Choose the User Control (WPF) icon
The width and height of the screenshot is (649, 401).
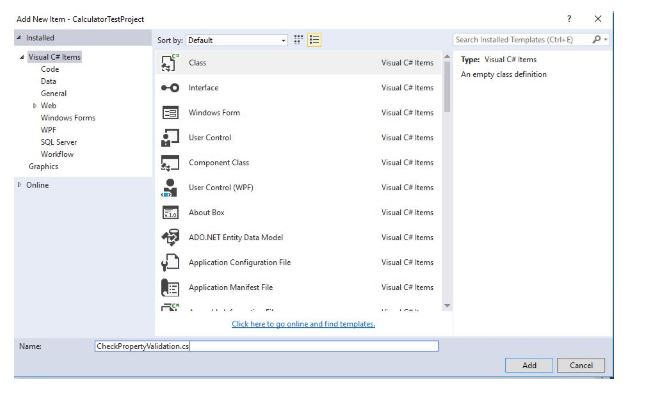click(x=169, y=188)
